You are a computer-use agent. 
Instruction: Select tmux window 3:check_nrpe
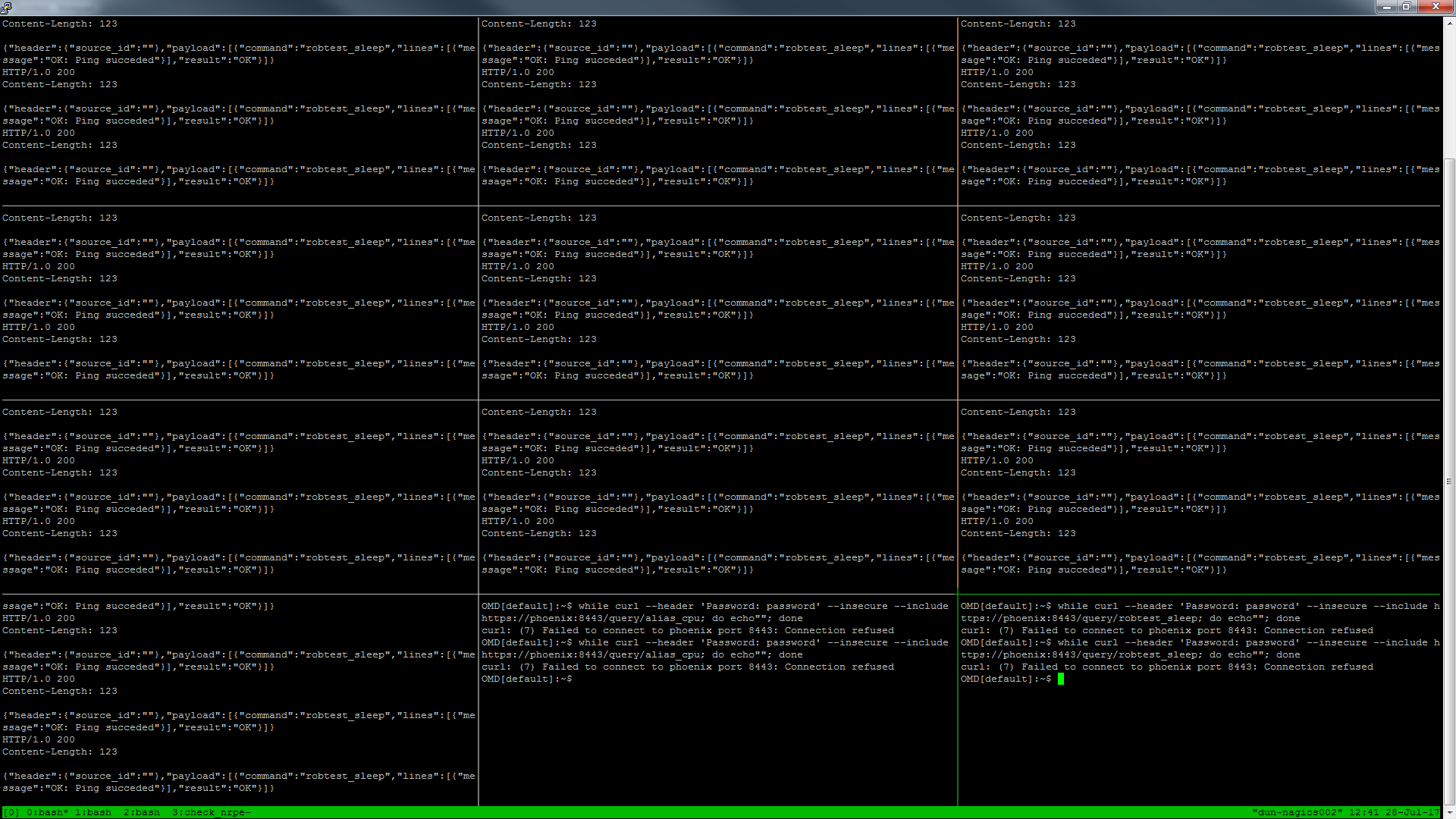211,812
